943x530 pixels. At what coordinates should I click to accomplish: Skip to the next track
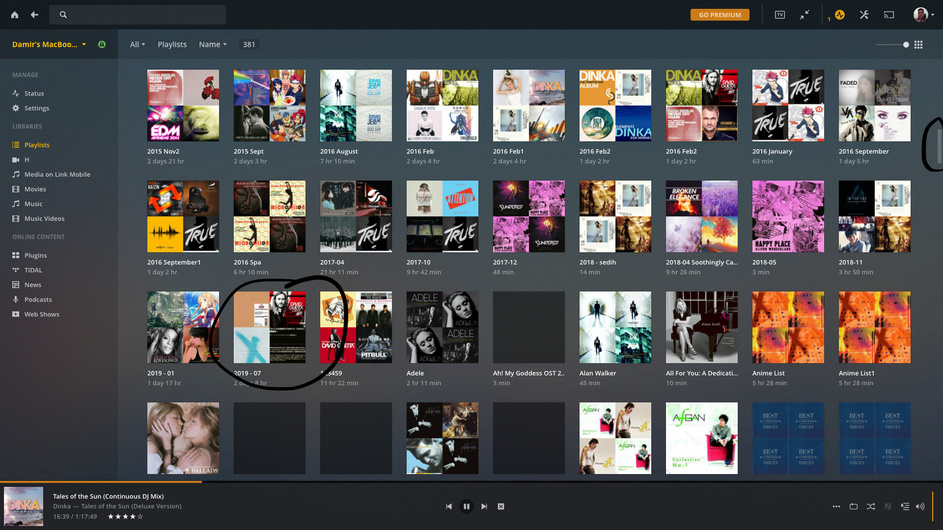[x=484, y=507]
